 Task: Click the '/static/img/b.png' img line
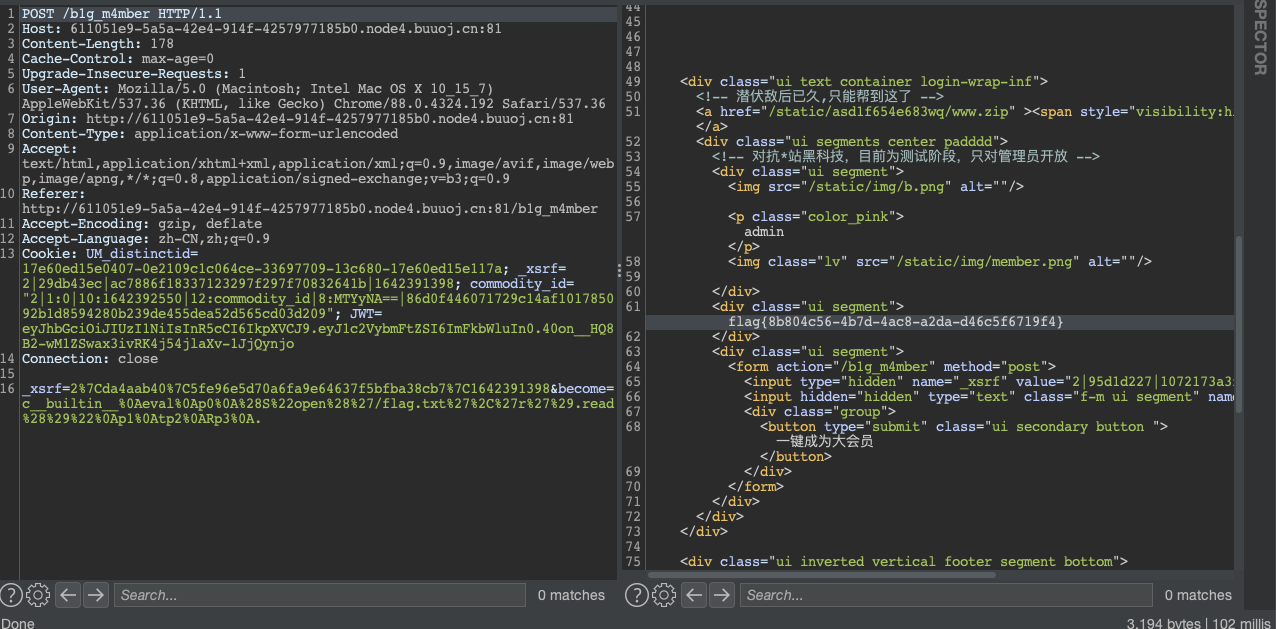coord(876,187)
